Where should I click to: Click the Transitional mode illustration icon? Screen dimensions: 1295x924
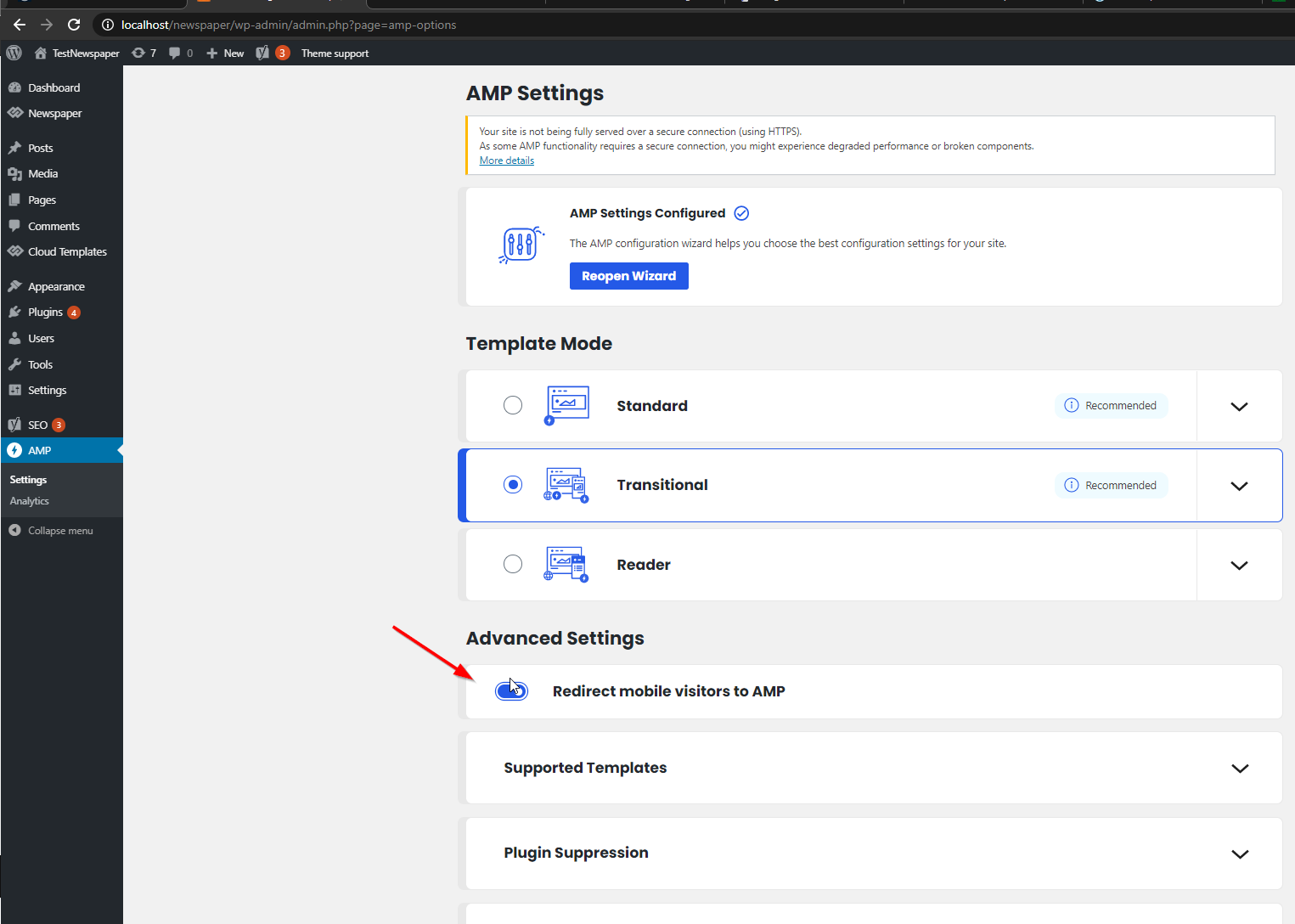coord(566,485)
